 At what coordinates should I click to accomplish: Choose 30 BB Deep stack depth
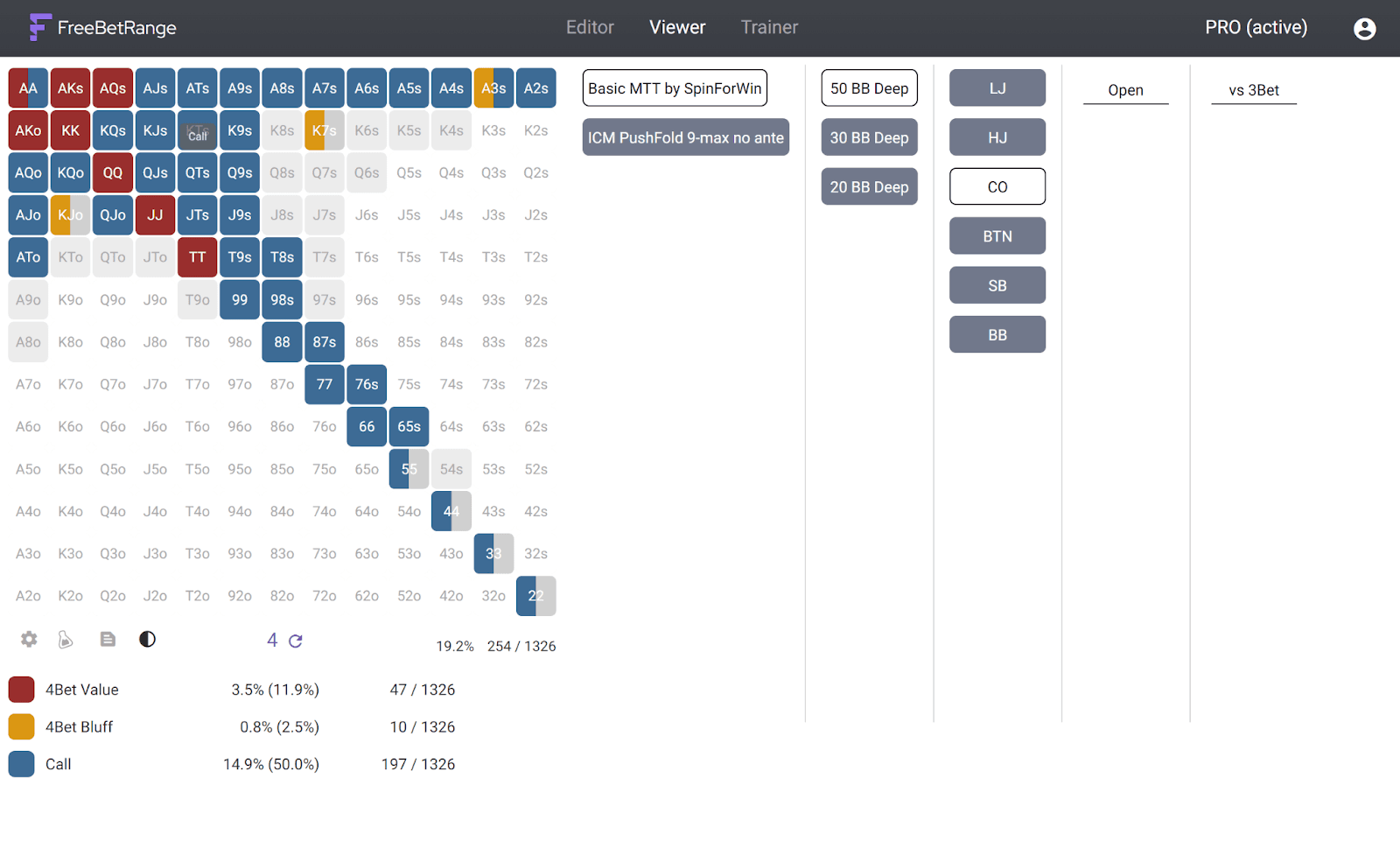point(869,137)
